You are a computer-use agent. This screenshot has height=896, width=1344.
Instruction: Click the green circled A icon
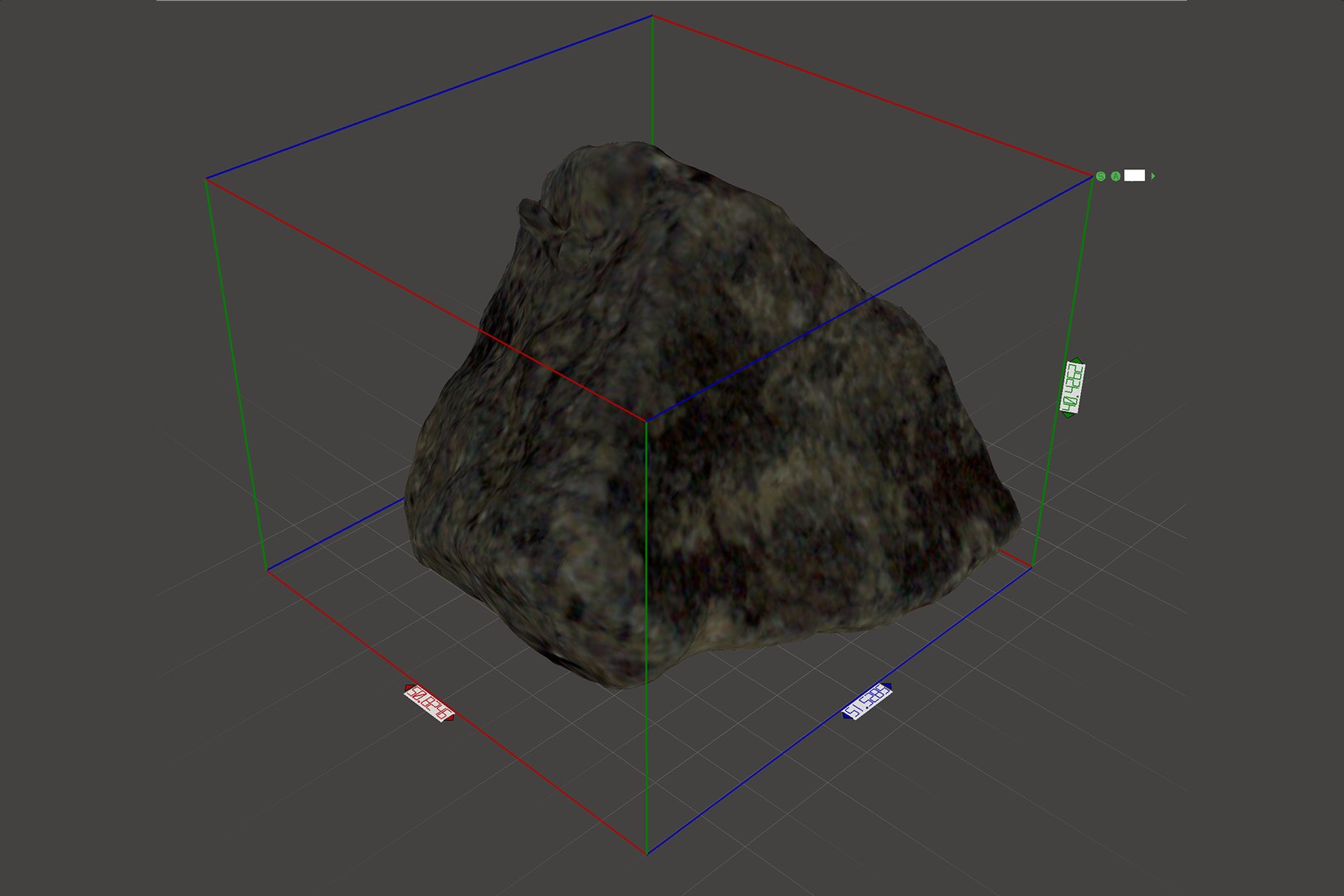pyautogui.click(x=1116, y=176)
